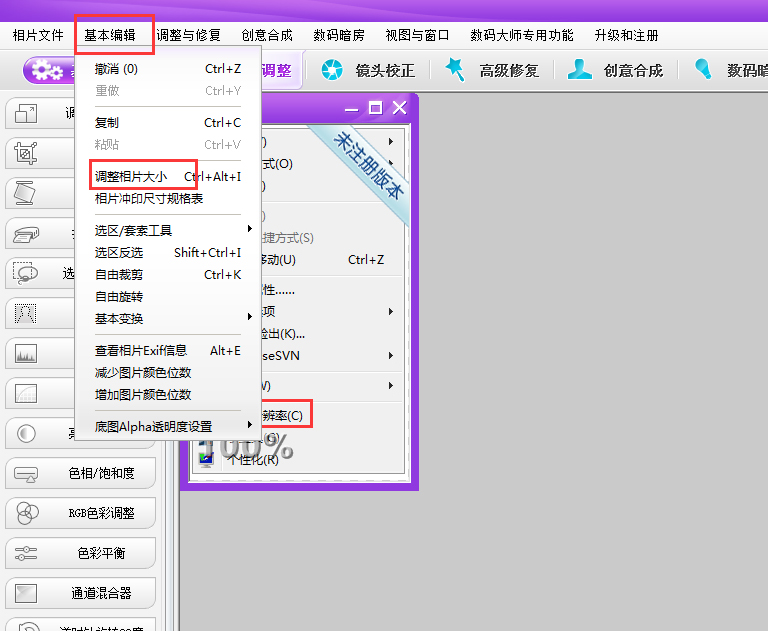768x631 pixels.
Task: Choose 复制 from the edit menu
Action: coord(168,122)
